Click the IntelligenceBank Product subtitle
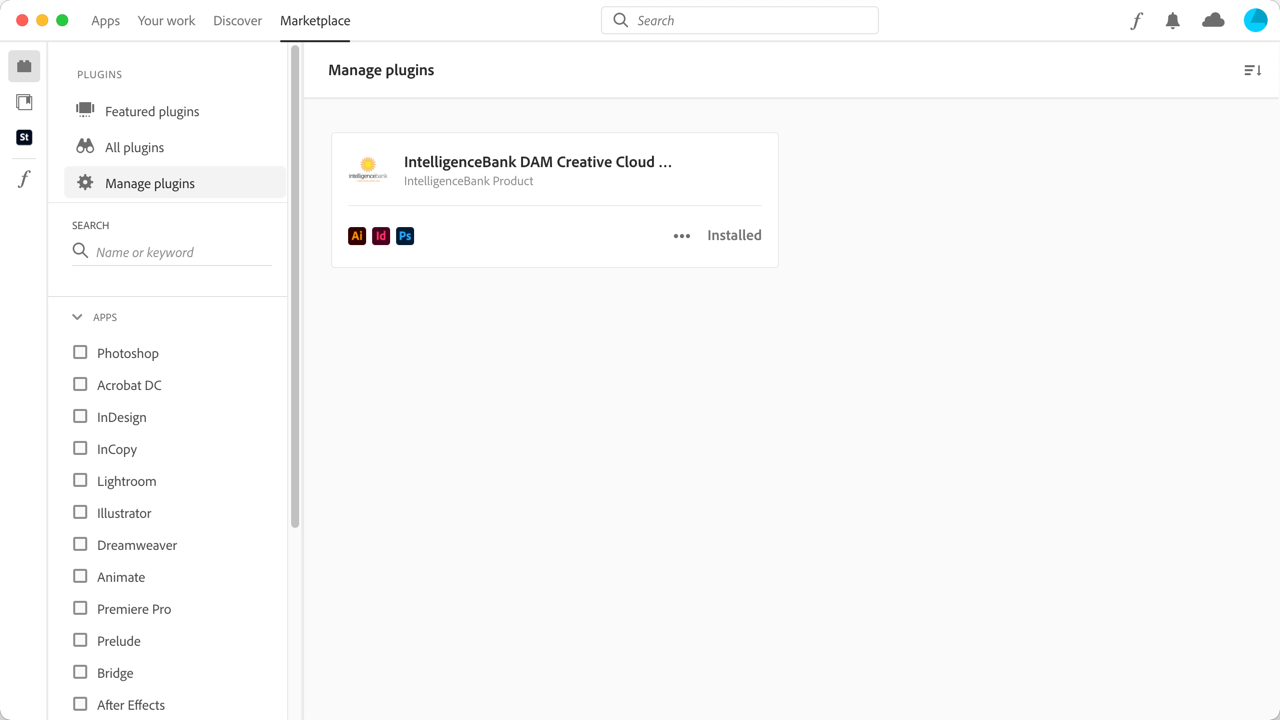This screenshot has width=1280, height=720. pos(468,181)
